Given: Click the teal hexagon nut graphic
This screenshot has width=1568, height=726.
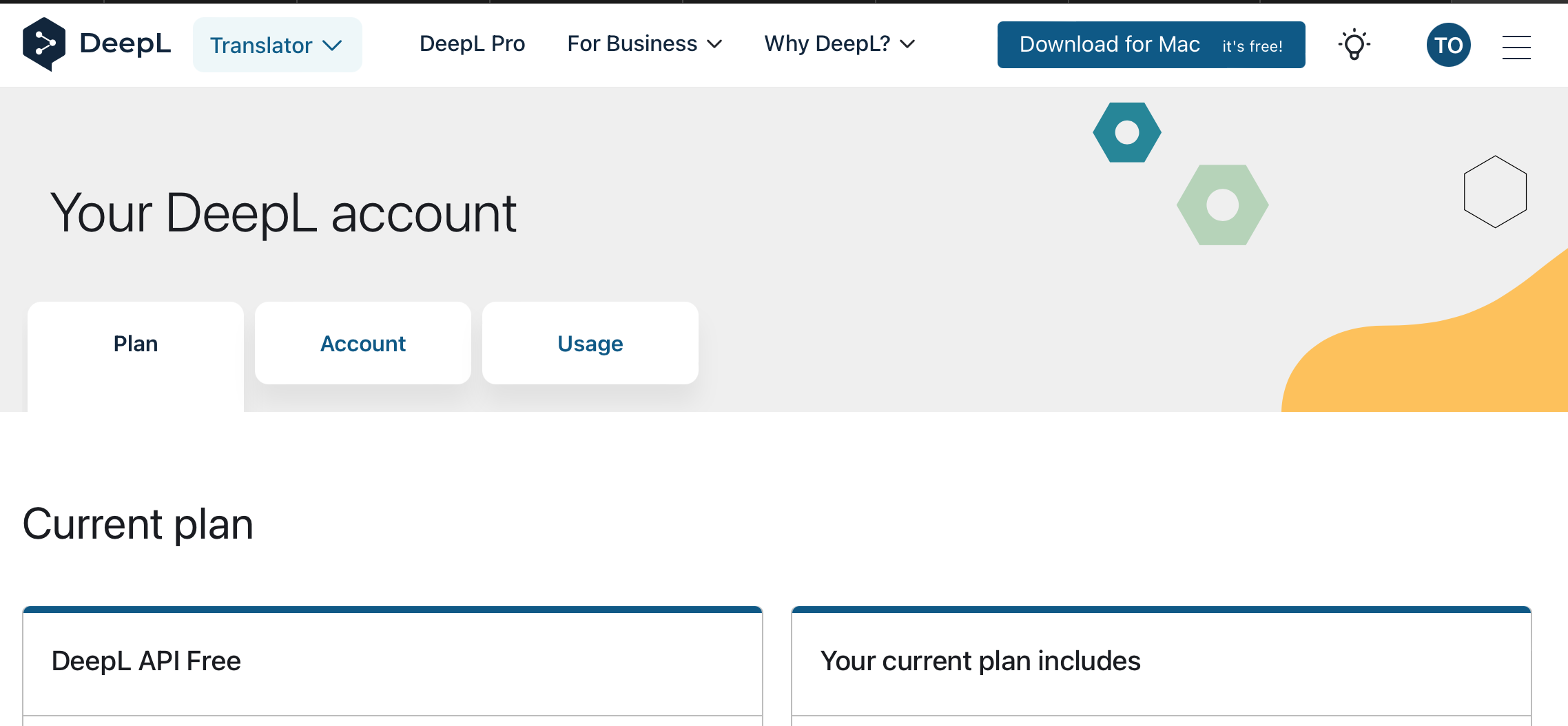Looking at the screenshot, I should [x=1127, y=132].
